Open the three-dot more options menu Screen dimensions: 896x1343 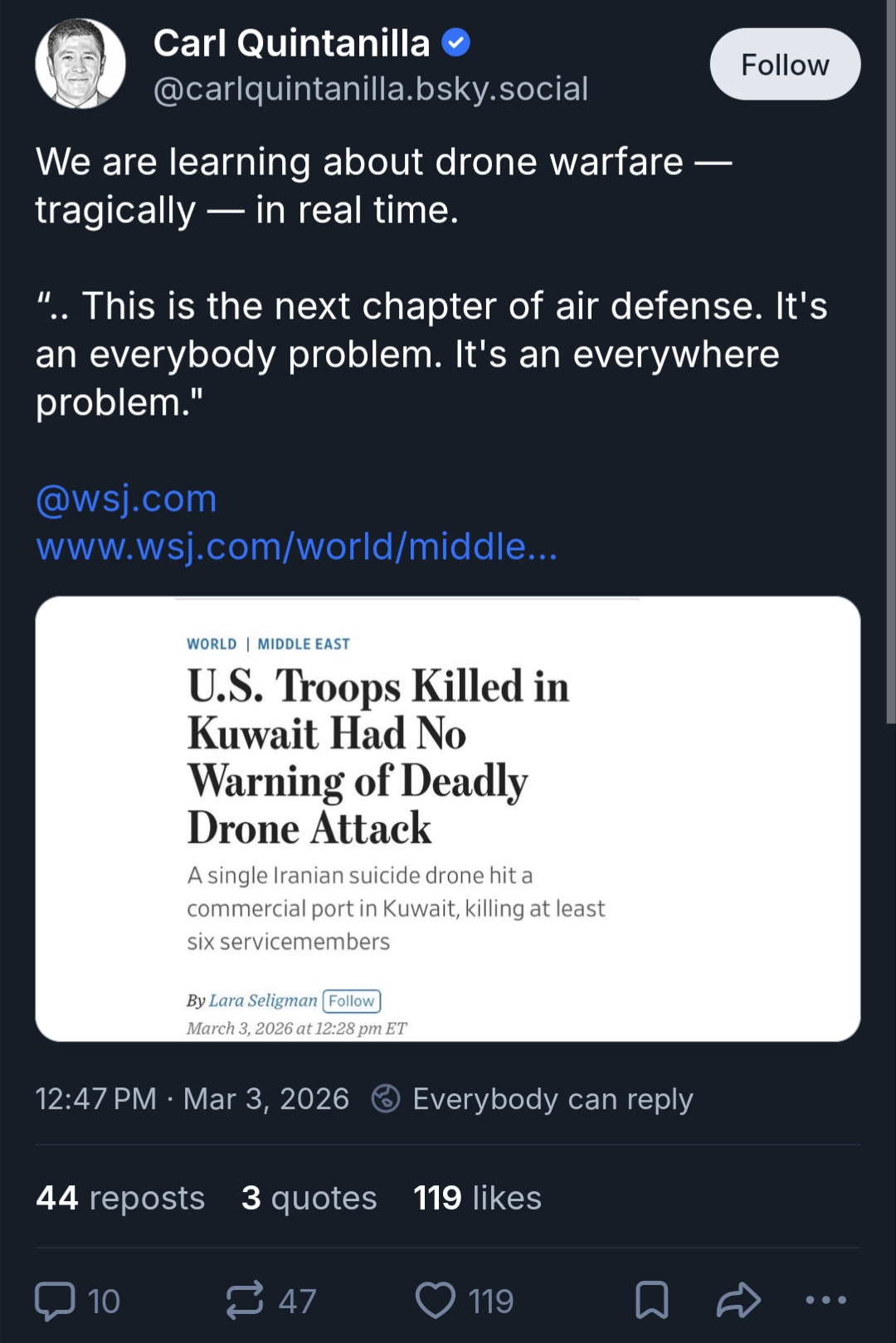[825, 1300]
